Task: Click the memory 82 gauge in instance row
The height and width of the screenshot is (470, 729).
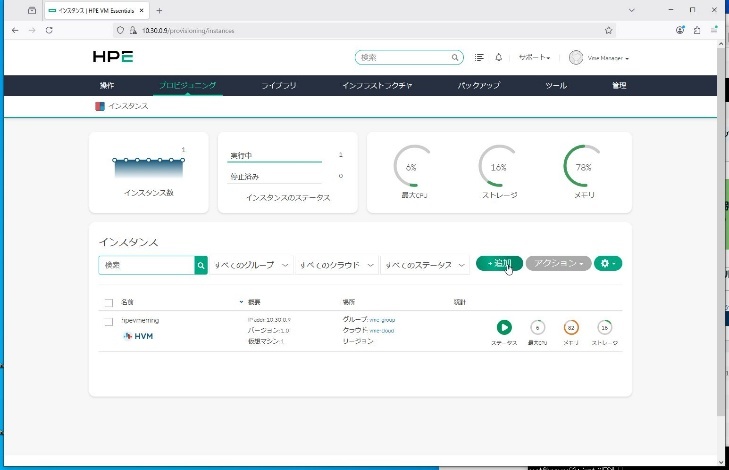Action: 571,327
